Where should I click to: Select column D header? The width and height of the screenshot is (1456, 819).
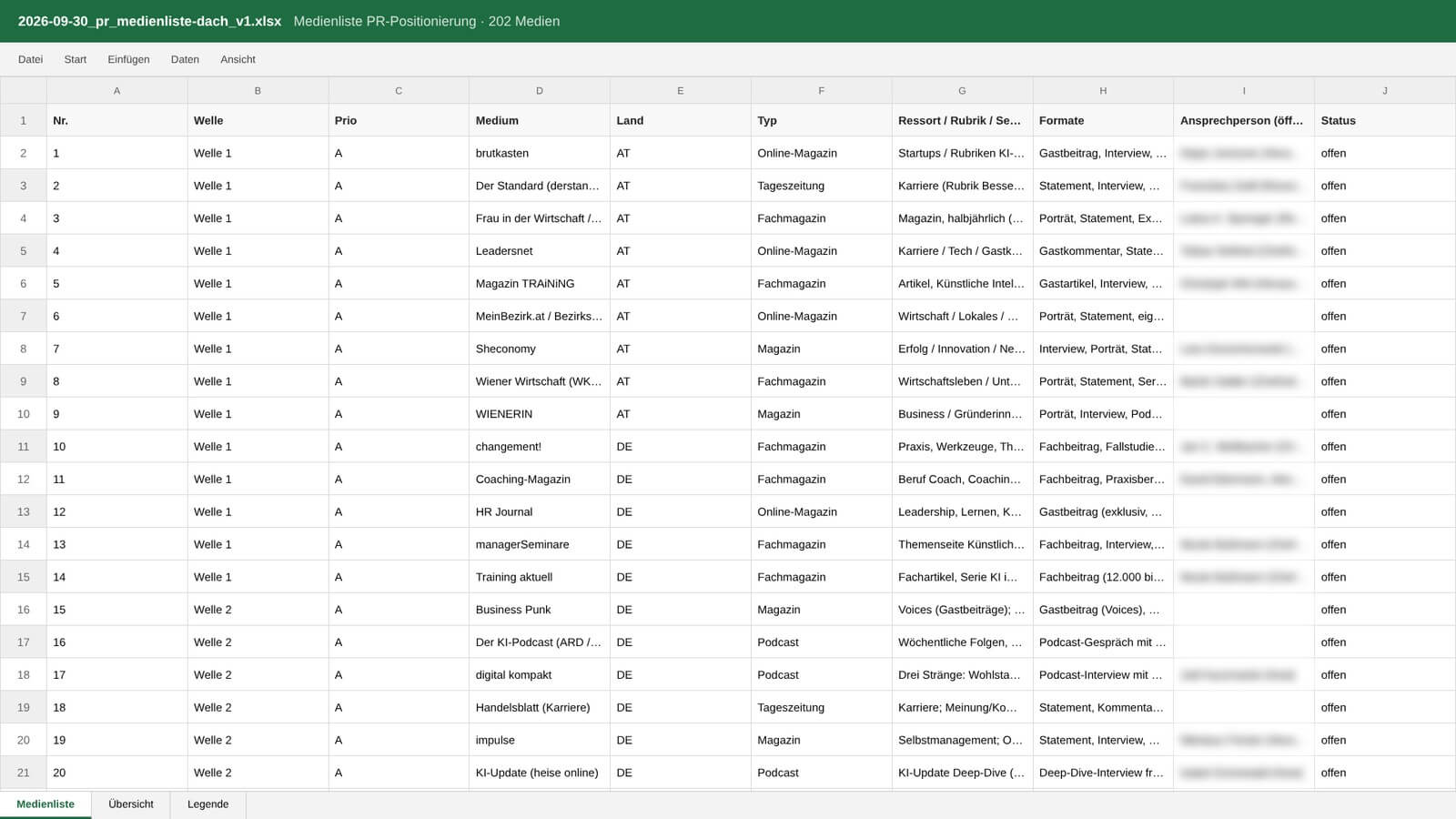pyautogui.click(x=540, y=91)
